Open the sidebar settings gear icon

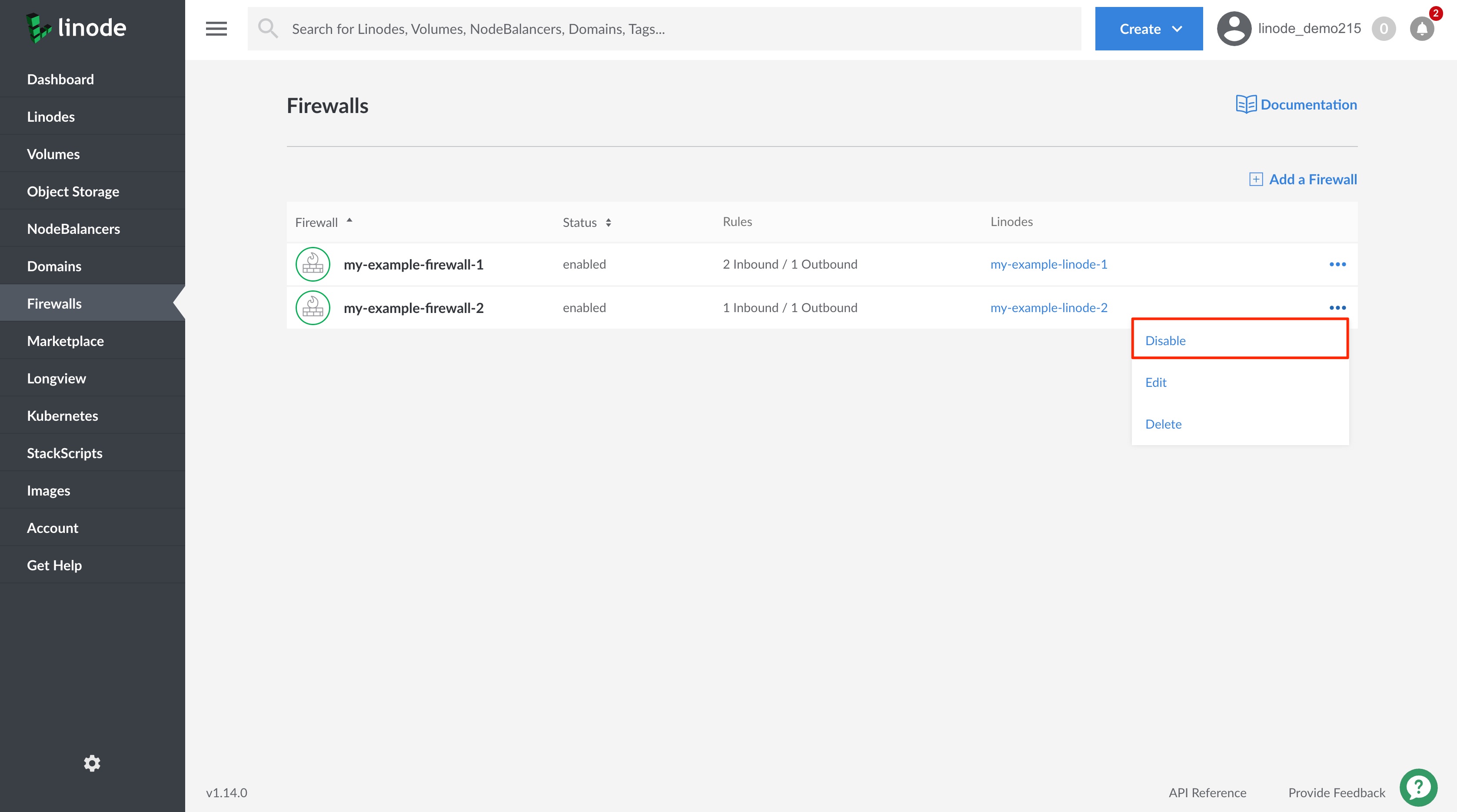coord(92,763)
